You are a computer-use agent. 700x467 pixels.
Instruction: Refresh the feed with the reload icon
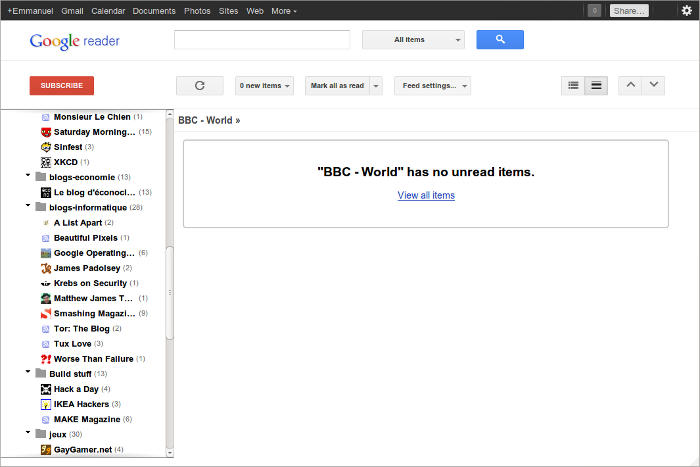[x=200, y=85]
